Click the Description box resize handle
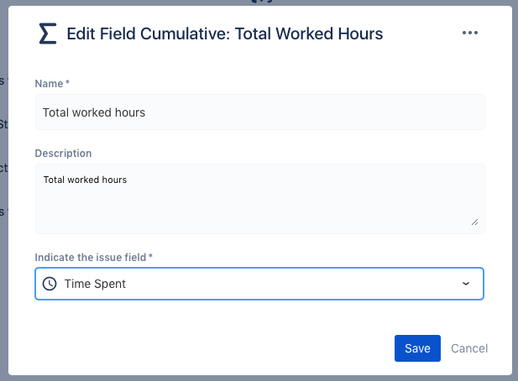 [475, 222]
